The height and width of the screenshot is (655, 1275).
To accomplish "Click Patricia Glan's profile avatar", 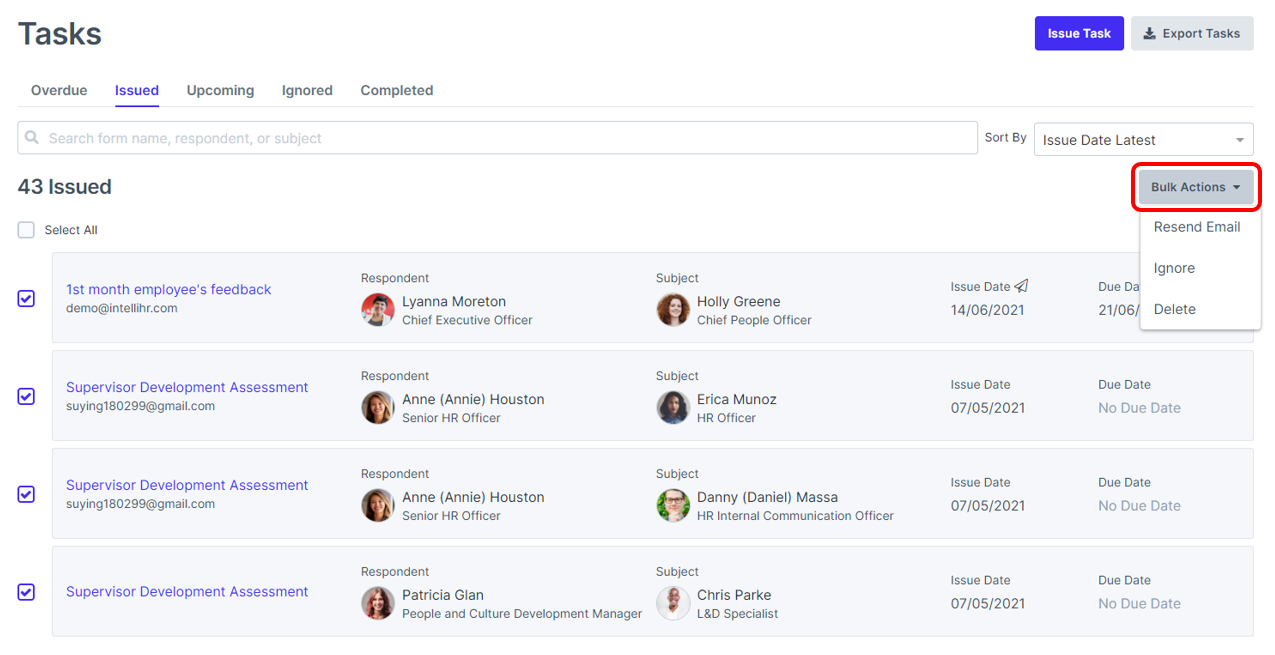I will pos(377,602).
